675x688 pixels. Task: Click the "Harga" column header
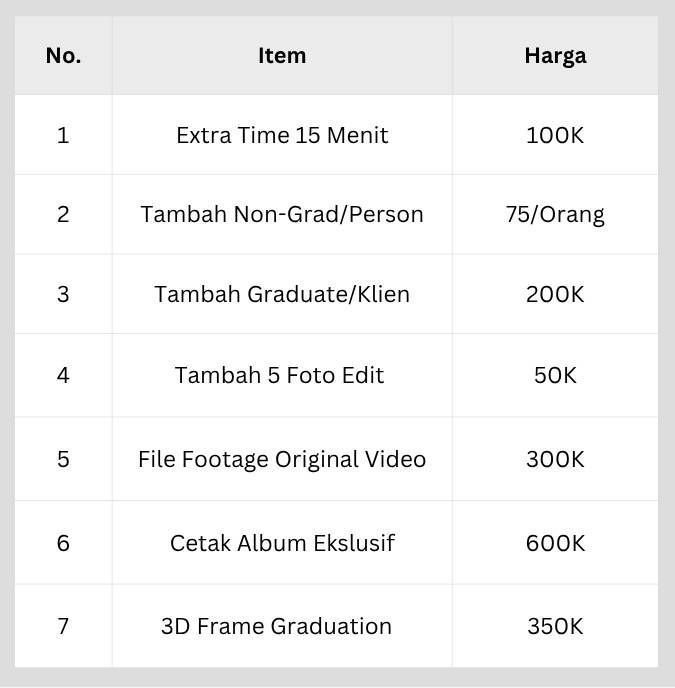pyautogui.click(x=555, y=56)
